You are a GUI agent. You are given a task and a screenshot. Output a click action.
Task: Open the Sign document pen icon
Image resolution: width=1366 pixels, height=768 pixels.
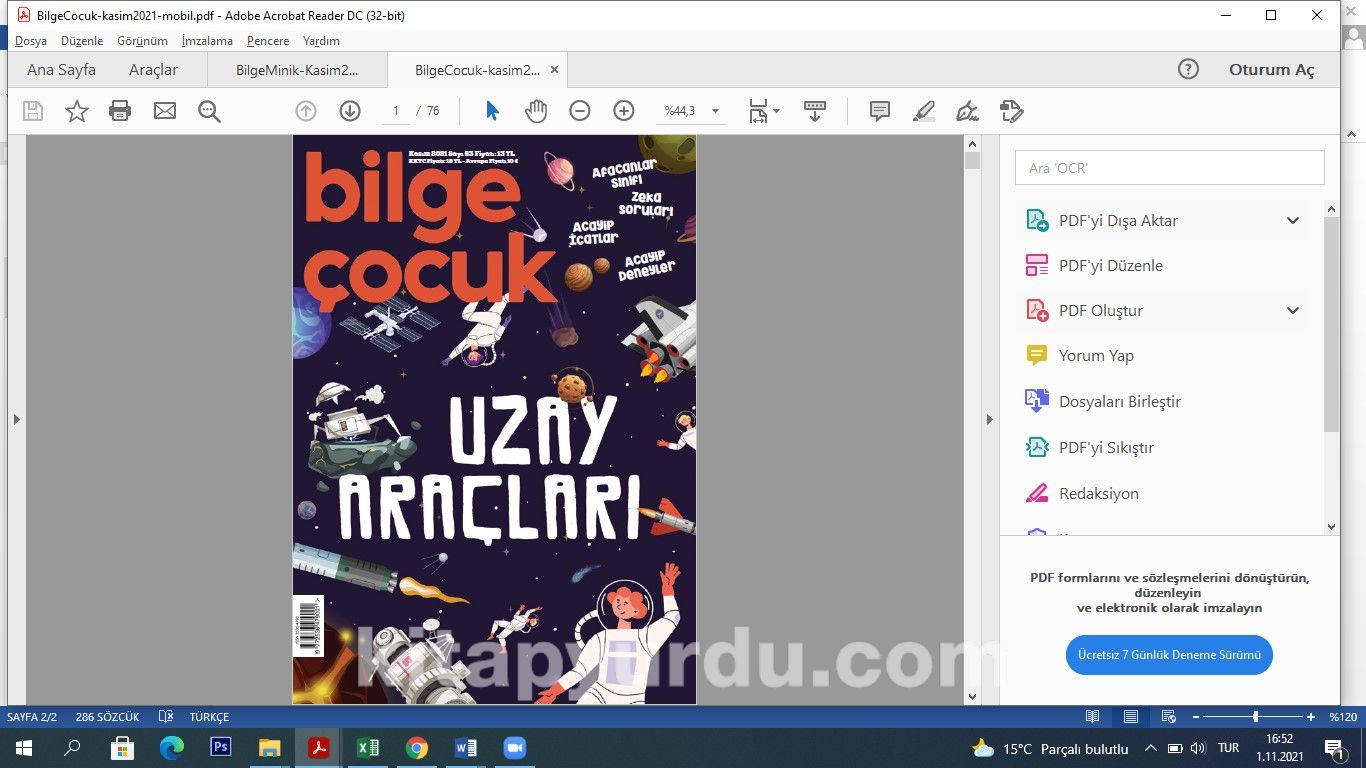tap(967, 111)
